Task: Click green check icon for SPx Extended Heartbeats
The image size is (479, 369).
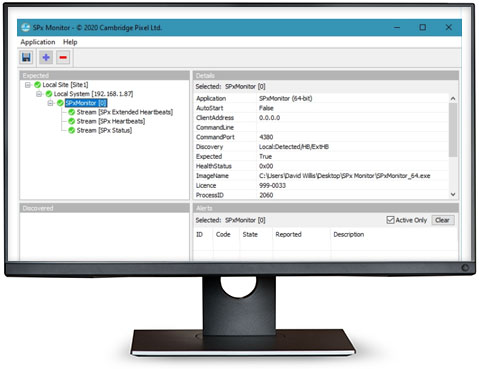Action: coord(72,112)
